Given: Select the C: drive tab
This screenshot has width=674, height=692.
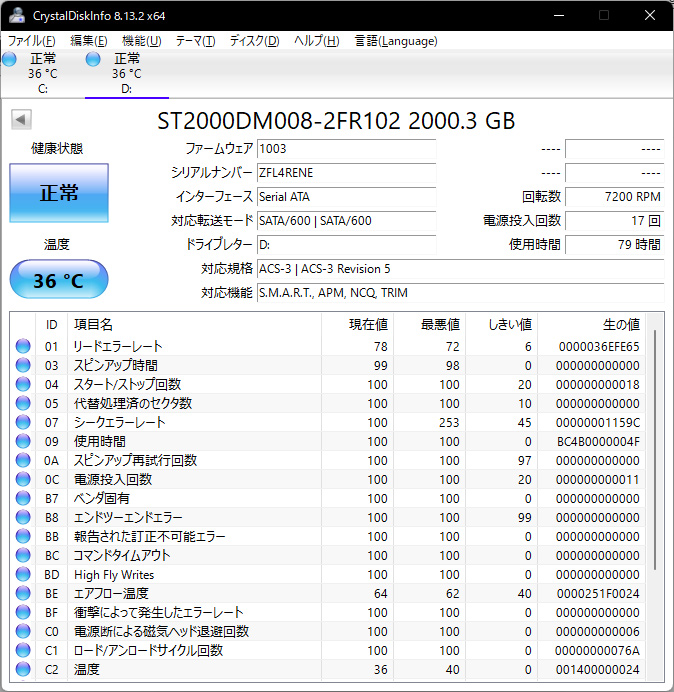Looking at the screenshot, I should tap(42, 74).
